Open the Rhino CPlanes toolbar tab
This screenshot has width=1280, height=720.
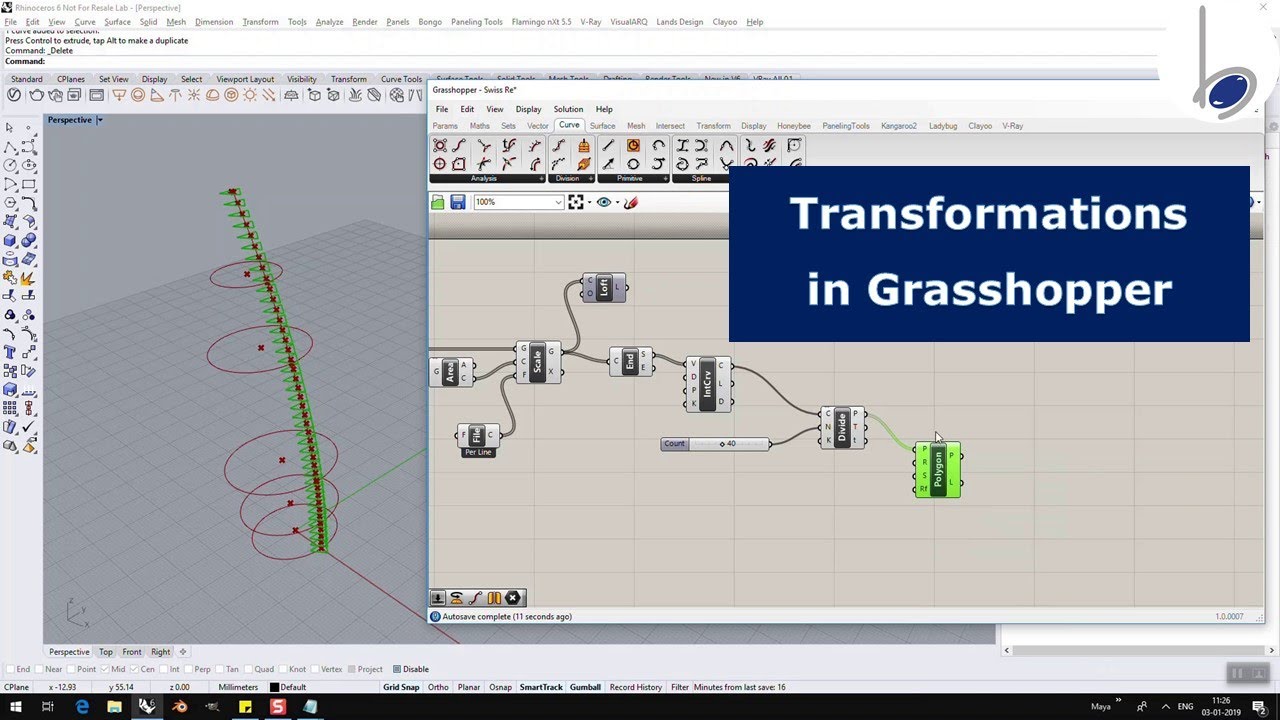tap(71, 79)
